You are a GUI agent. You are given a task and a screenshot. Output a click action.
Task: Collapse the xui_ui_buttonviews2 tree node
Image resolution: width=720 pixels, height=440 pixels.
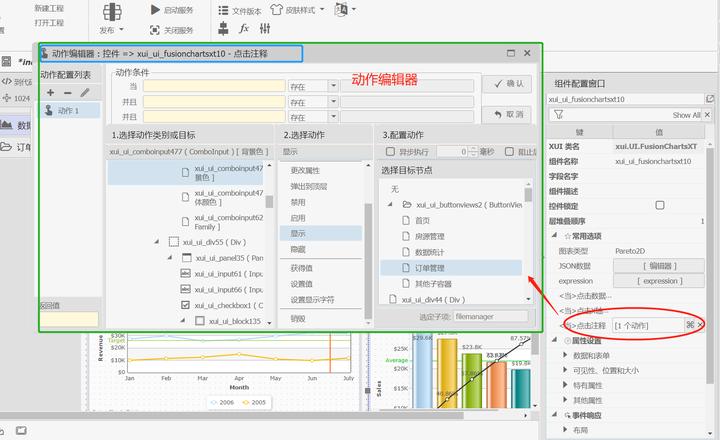pos(390,204)
